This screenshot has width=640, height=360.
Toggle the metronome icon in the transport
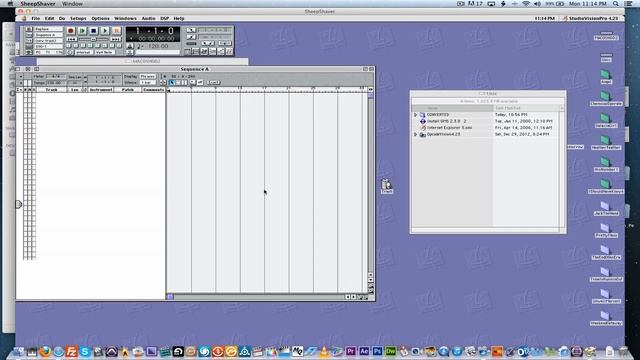coord(130,46)
